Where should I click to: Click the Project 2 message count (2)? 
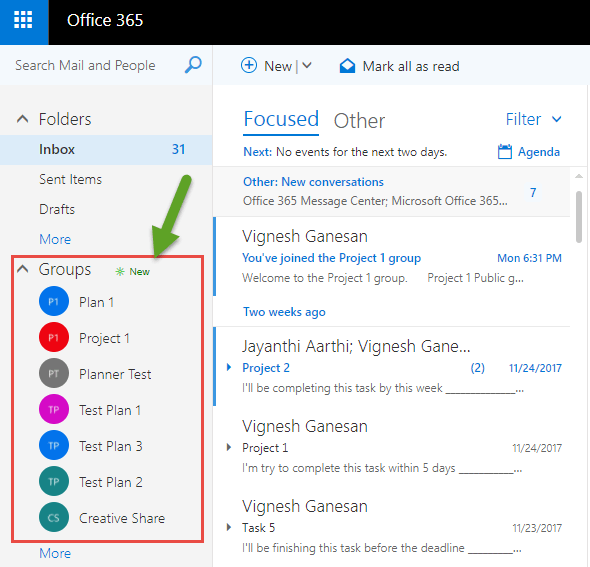[477, 368]
